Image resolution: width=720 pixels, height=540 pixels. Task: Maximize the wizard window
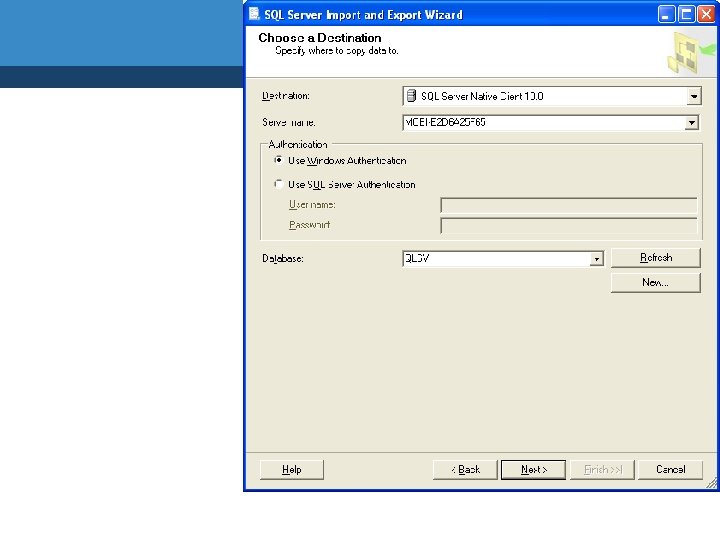(x=686, y=14)
